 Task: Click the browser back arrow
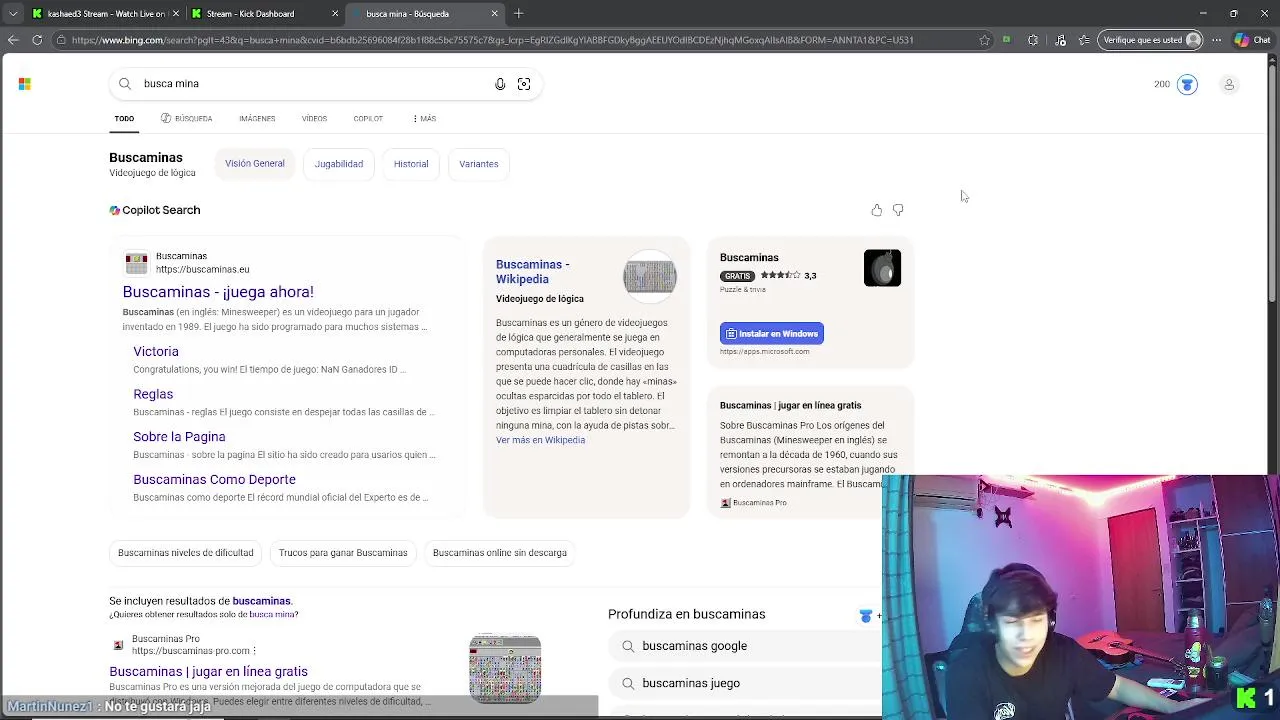13,40
